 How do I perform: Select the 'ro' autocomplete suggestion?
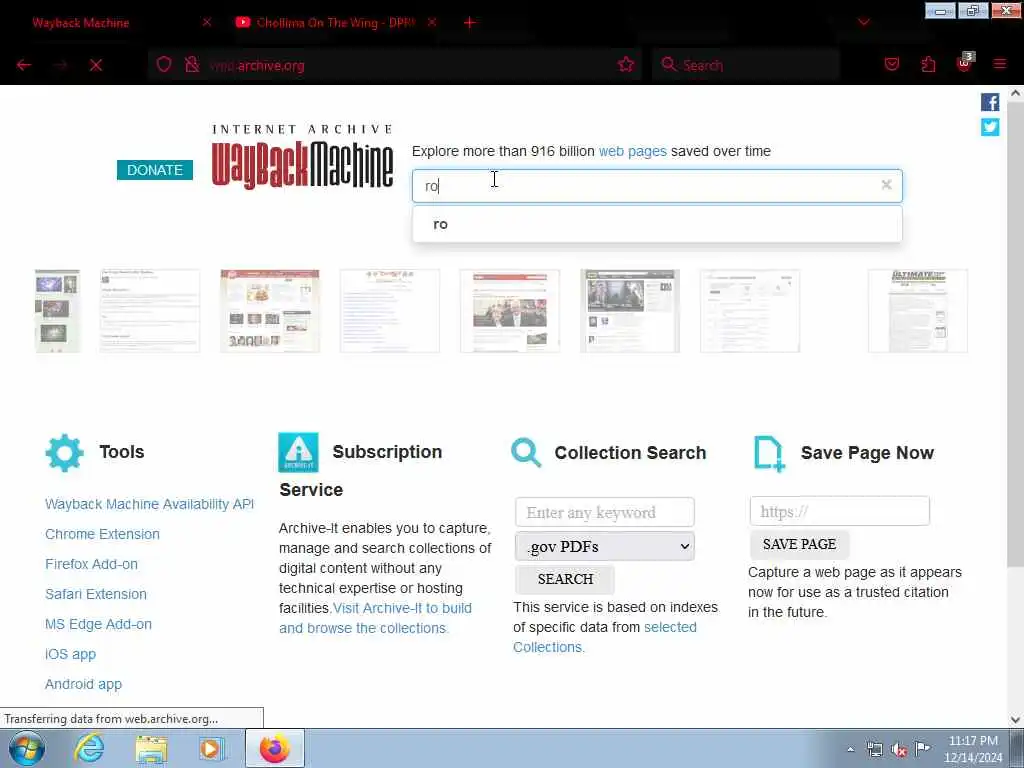tap(657, 224)
